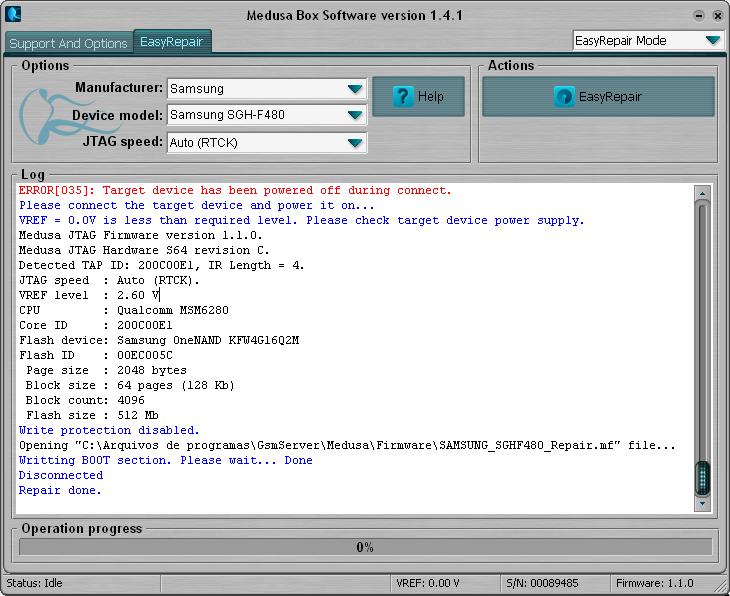730x596 pixels.
Task: Minimize the Medusa Box window
Action: click(x=698, y=15)
